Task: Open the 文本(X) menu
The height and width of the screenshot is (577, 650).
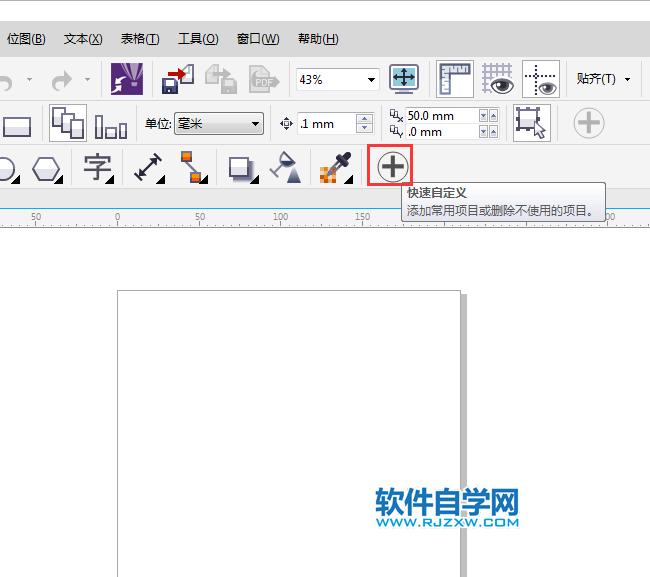Action: pyautogui.click(x=83, y=39)
